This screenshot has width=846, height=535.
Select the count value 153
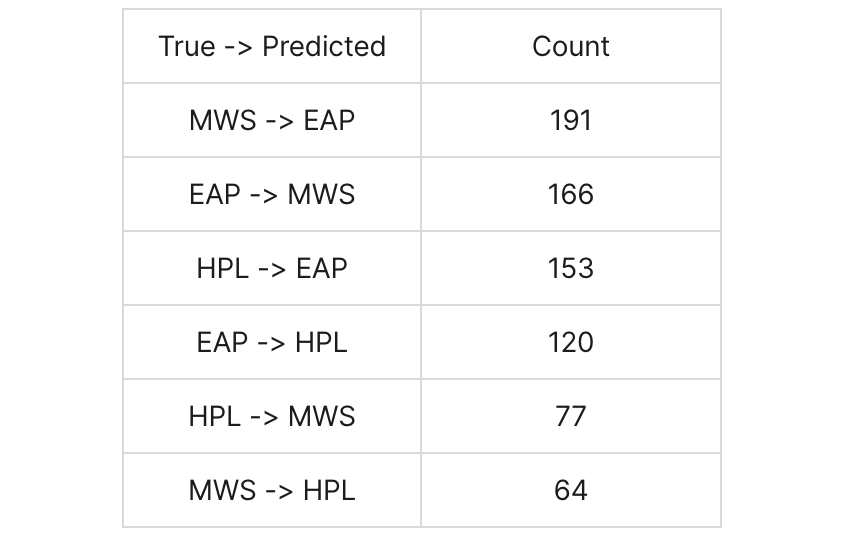(x=571, y=268)
